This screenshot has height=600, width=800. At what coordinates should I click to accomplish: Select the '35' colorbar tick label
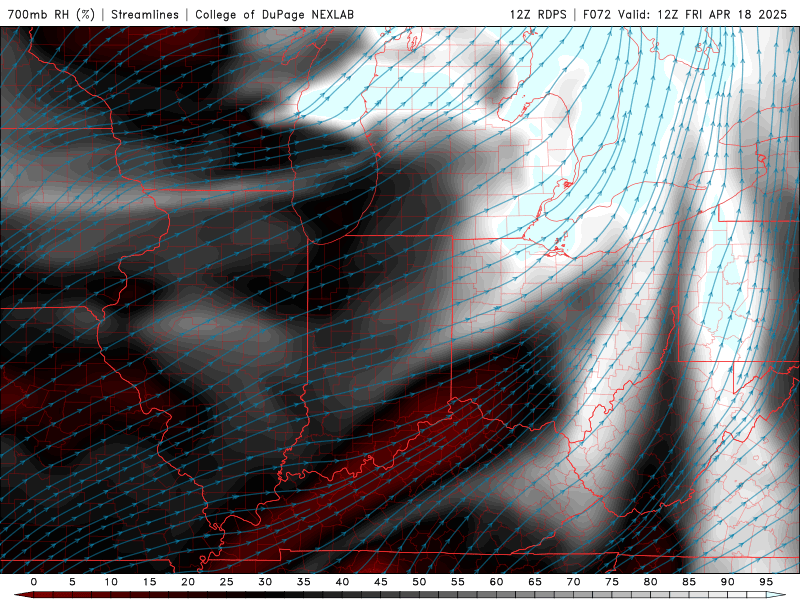coord(304,582)
